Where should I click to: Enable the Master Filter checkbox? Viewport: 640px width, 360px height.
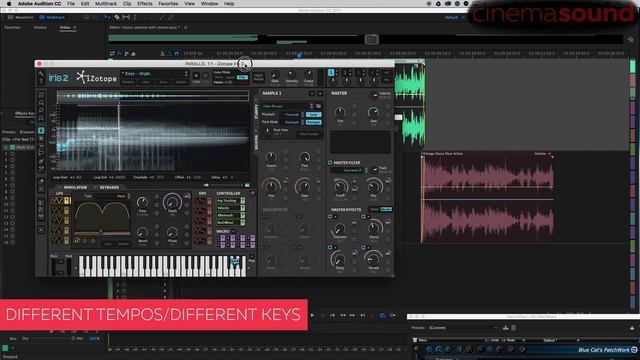coord(330,162)
